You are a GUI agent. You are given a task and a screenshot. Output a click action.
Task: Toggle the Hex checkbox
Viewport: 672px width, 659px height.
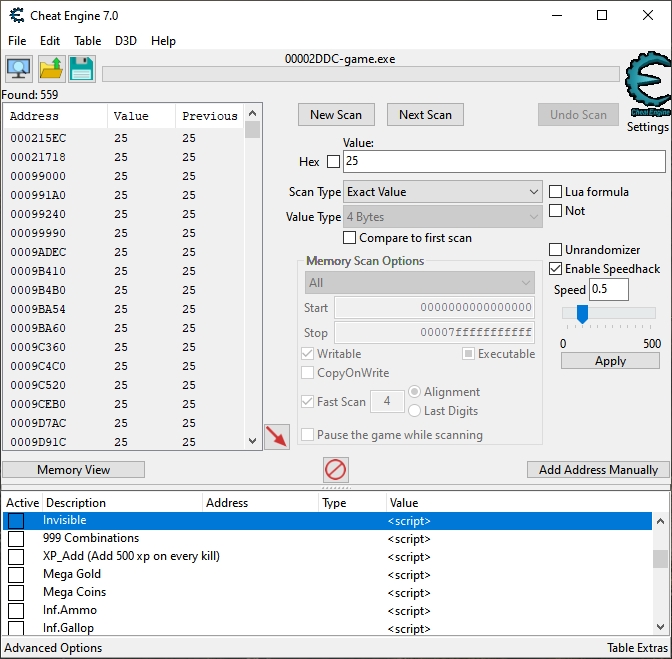(x=333, y=162)
